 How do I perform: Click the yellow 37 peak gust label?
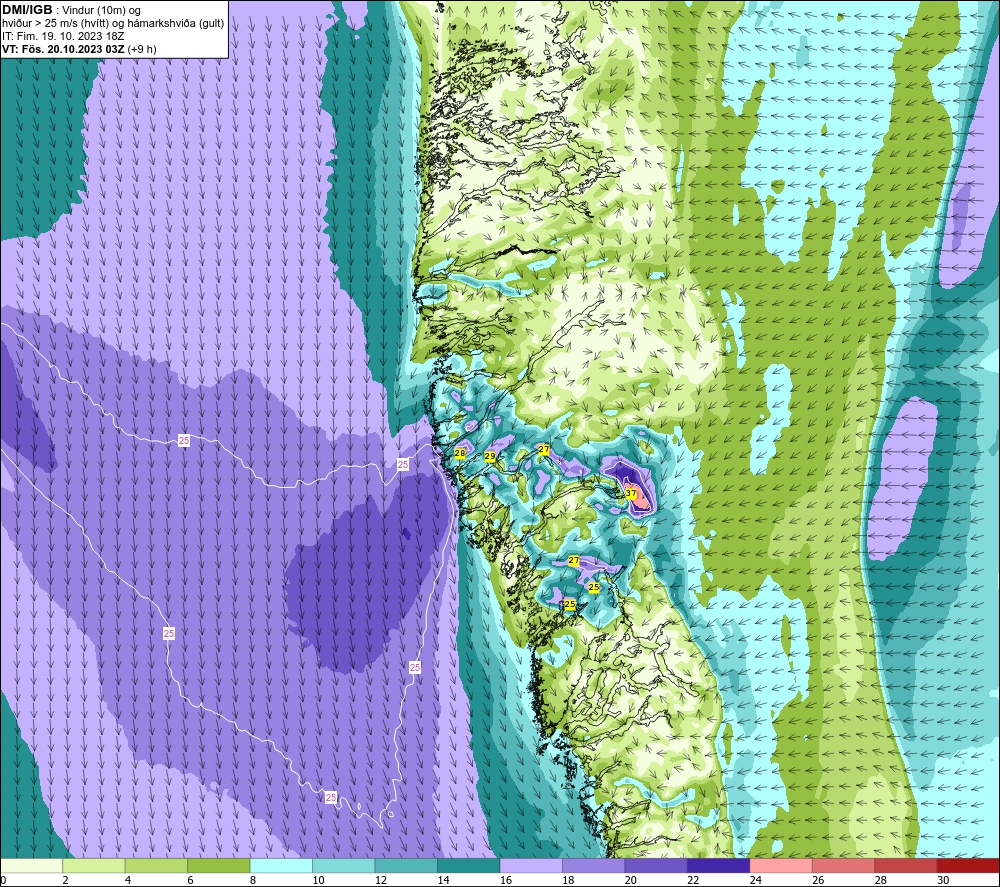tap(631, 494)
